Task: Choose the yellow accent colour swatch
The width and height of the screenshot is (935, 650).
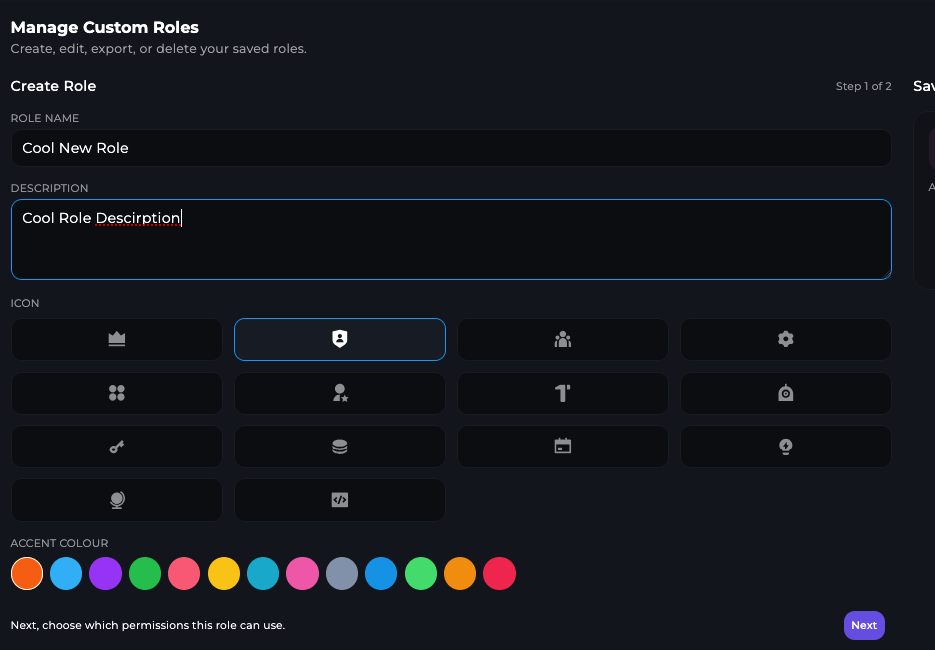Action: pos(224,574)
